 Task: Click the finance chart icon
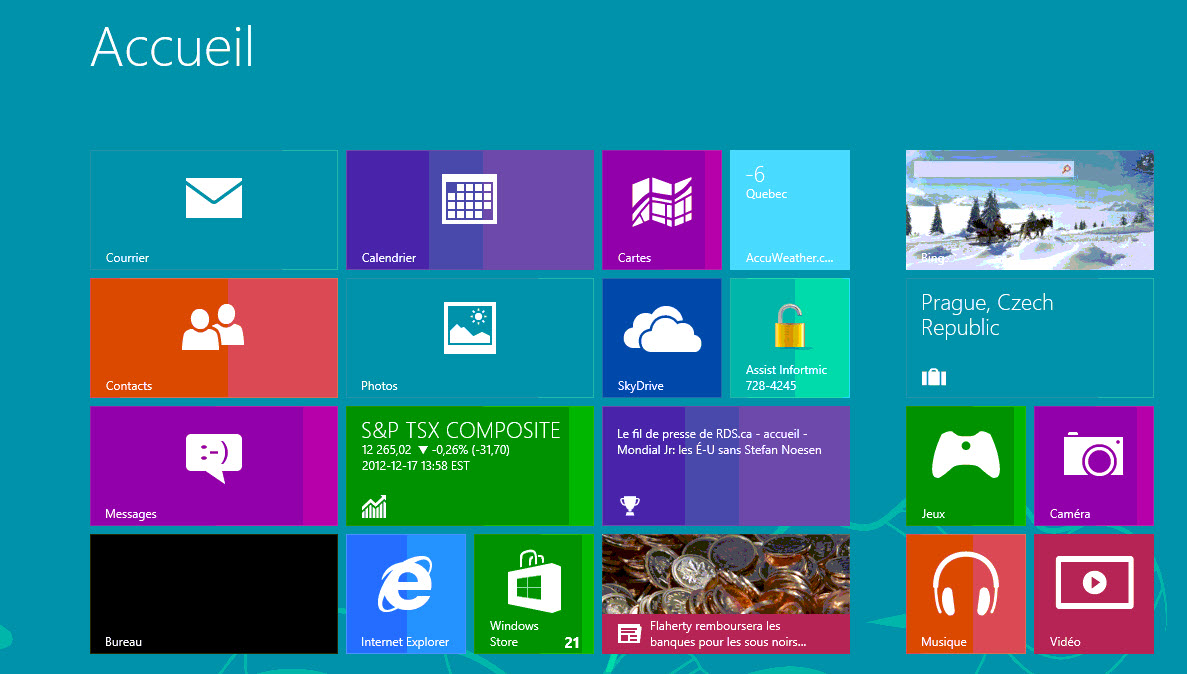coord(374,506)
